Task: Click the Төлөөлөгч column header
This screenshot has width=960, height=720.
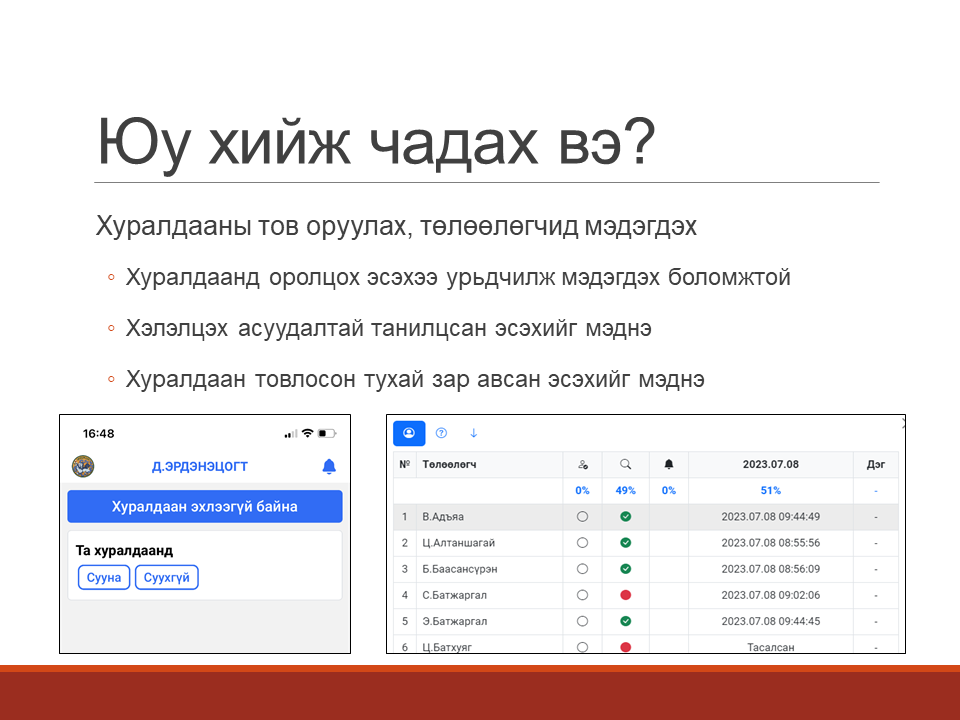Action: tap(450, 464)
